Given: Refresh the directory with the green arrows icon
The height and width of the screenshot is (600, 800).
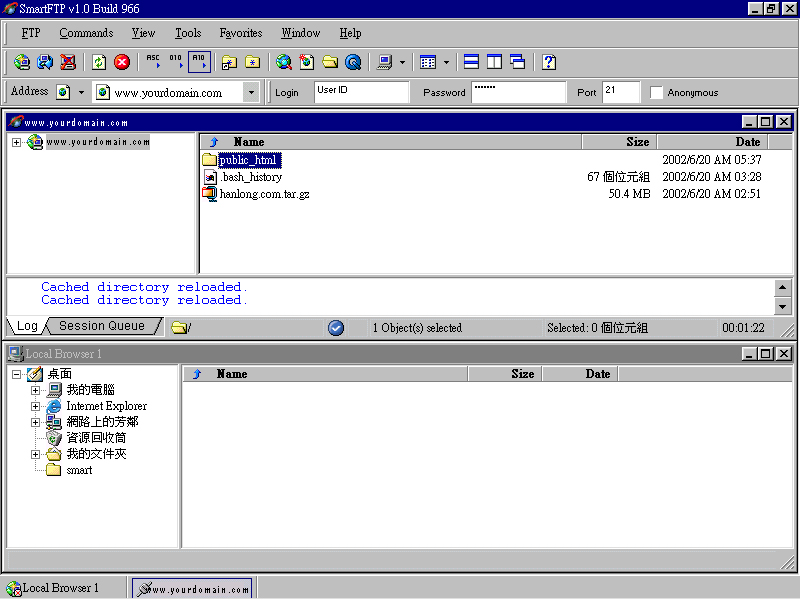Looking at the screenshot, I should (99, 62).
